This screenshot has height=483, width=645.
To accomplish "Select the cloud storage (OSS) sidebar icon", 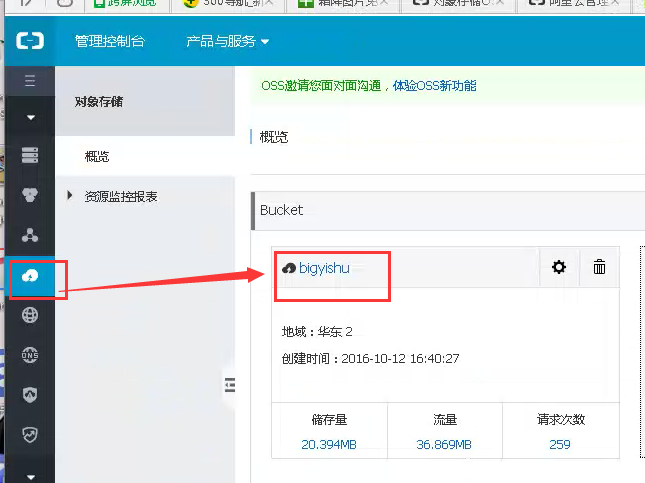I will (29, 276).
